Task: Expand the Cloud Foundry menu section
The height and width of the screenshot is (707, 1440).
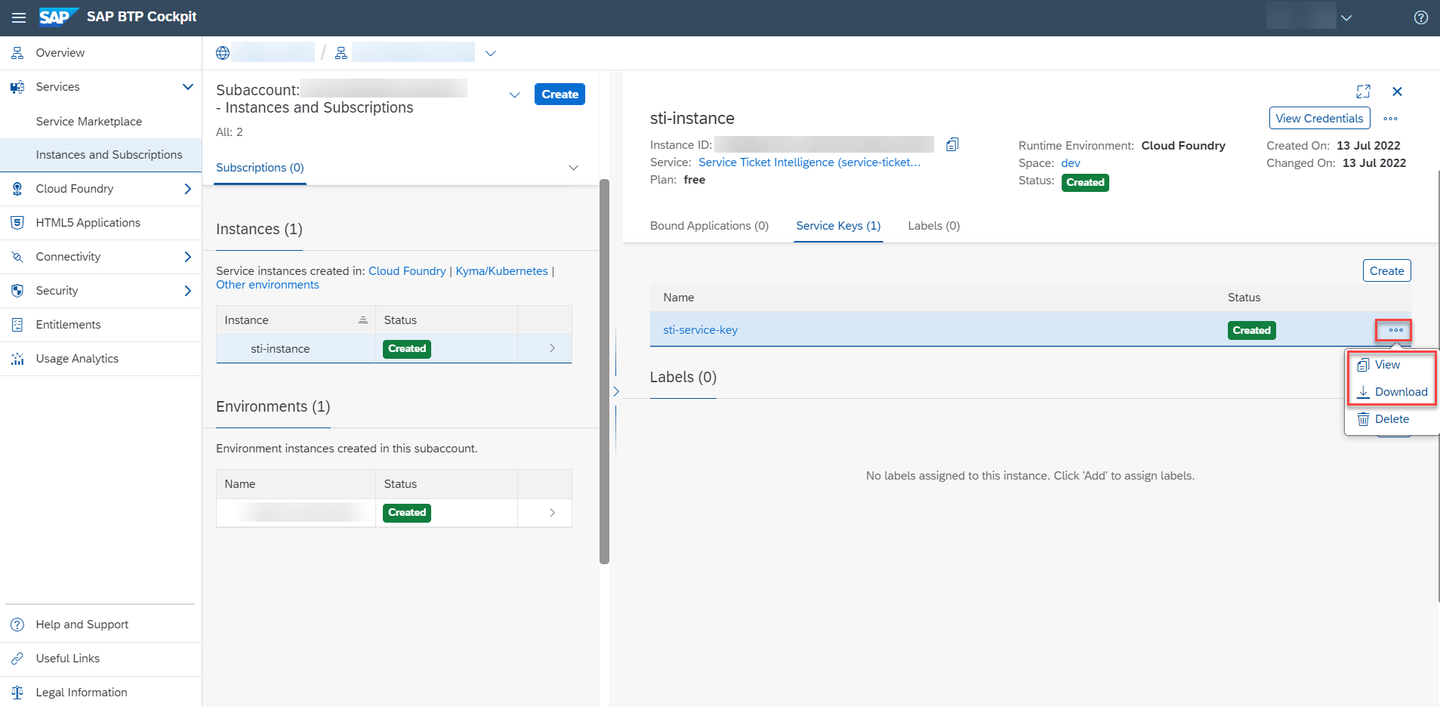Action: click(188, 189)
